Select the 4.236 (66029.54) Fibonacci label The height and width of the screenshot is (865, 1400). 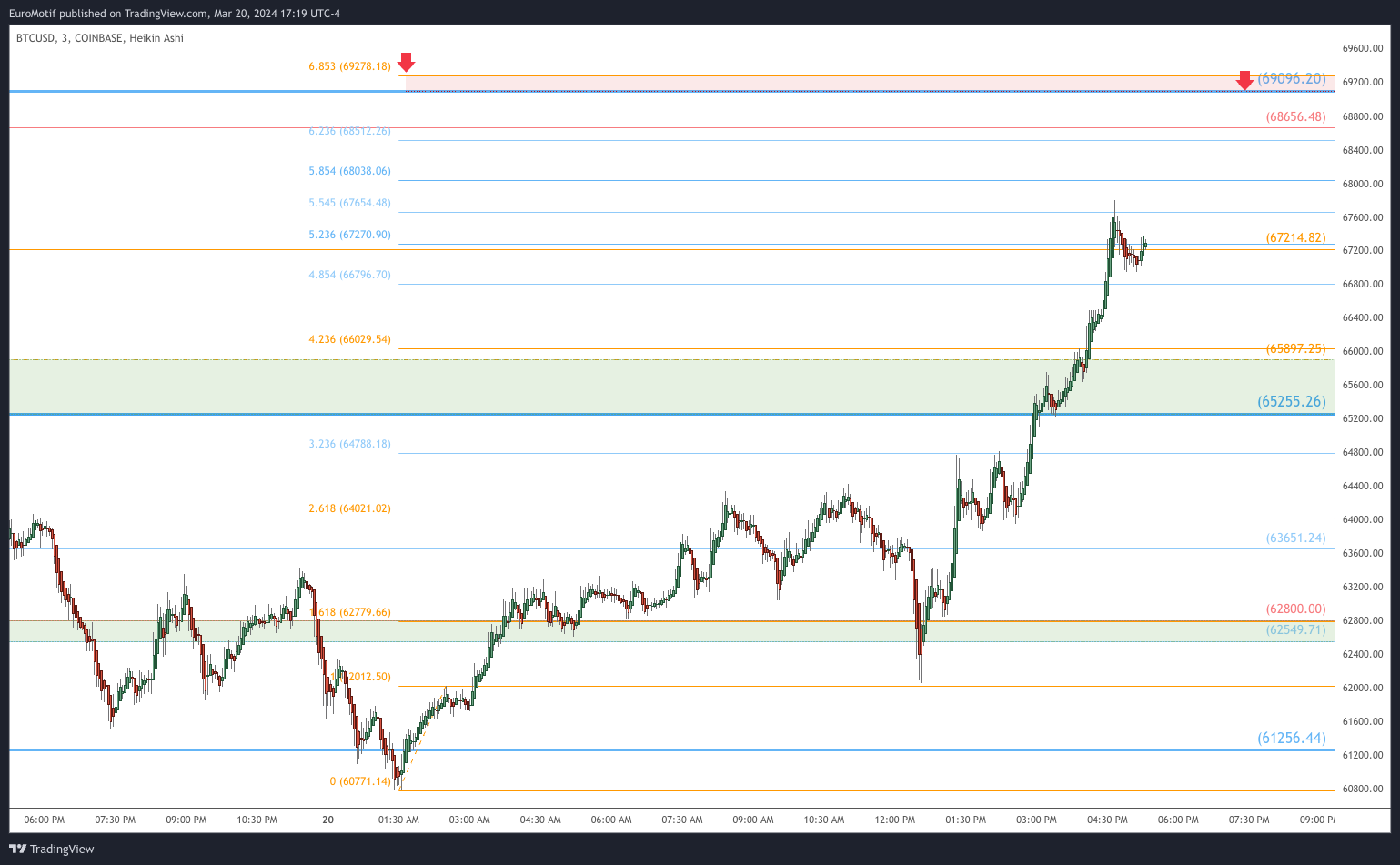[350, 339]
